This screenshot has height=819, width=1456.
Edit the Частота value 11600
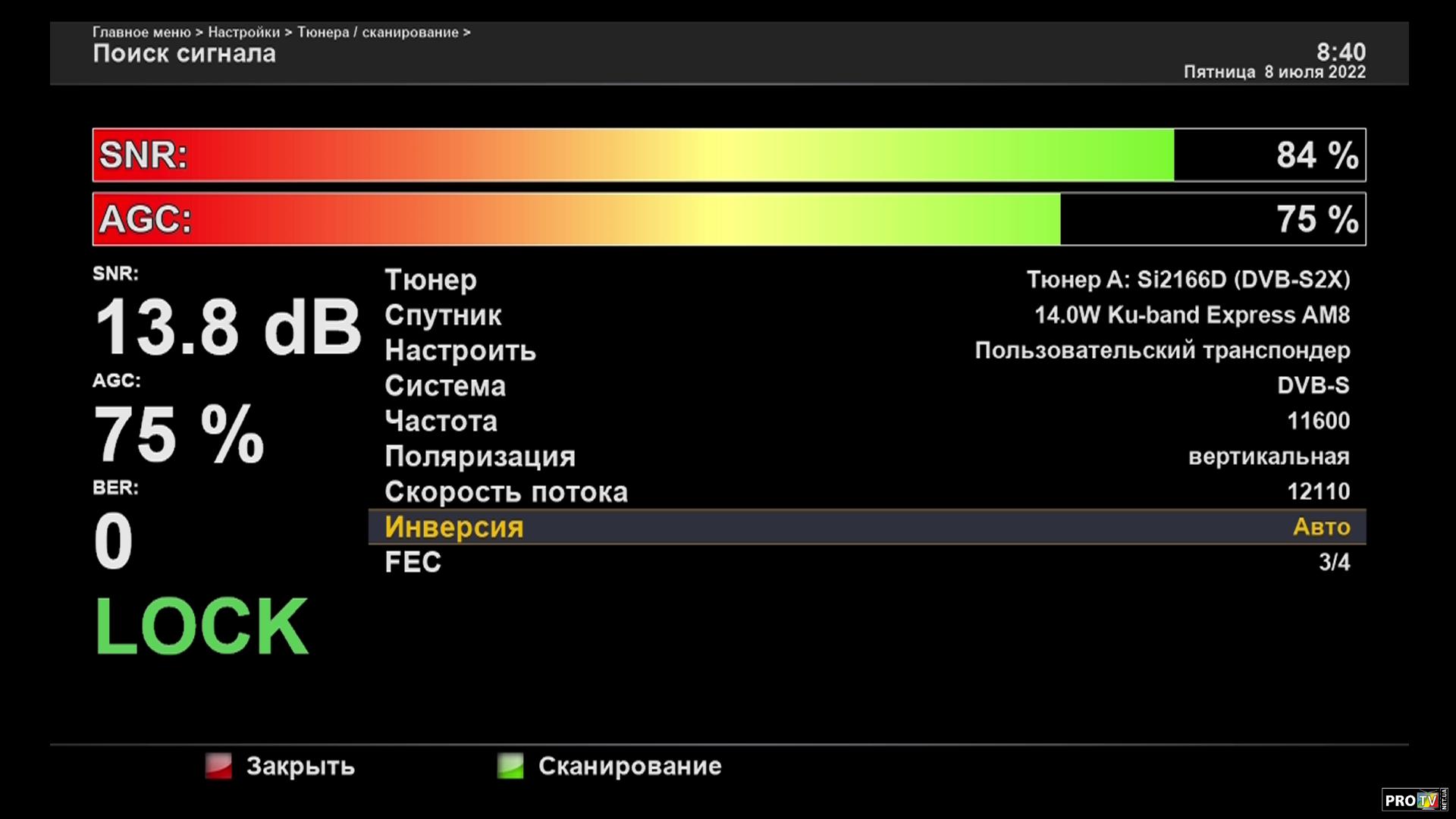tap(1318, 421)
